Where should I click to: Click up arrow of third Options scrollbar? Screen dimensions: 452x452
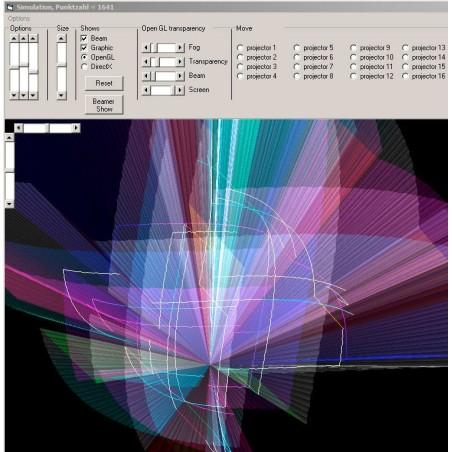pos(33,38)
